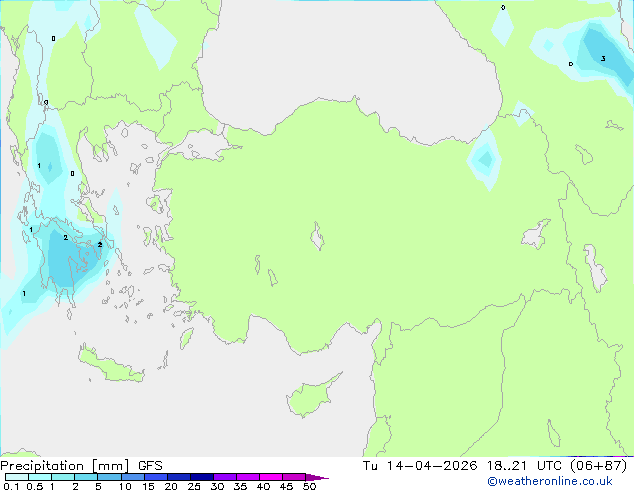
Task: Click the '30' legend scale label
Action: [217, 486]
